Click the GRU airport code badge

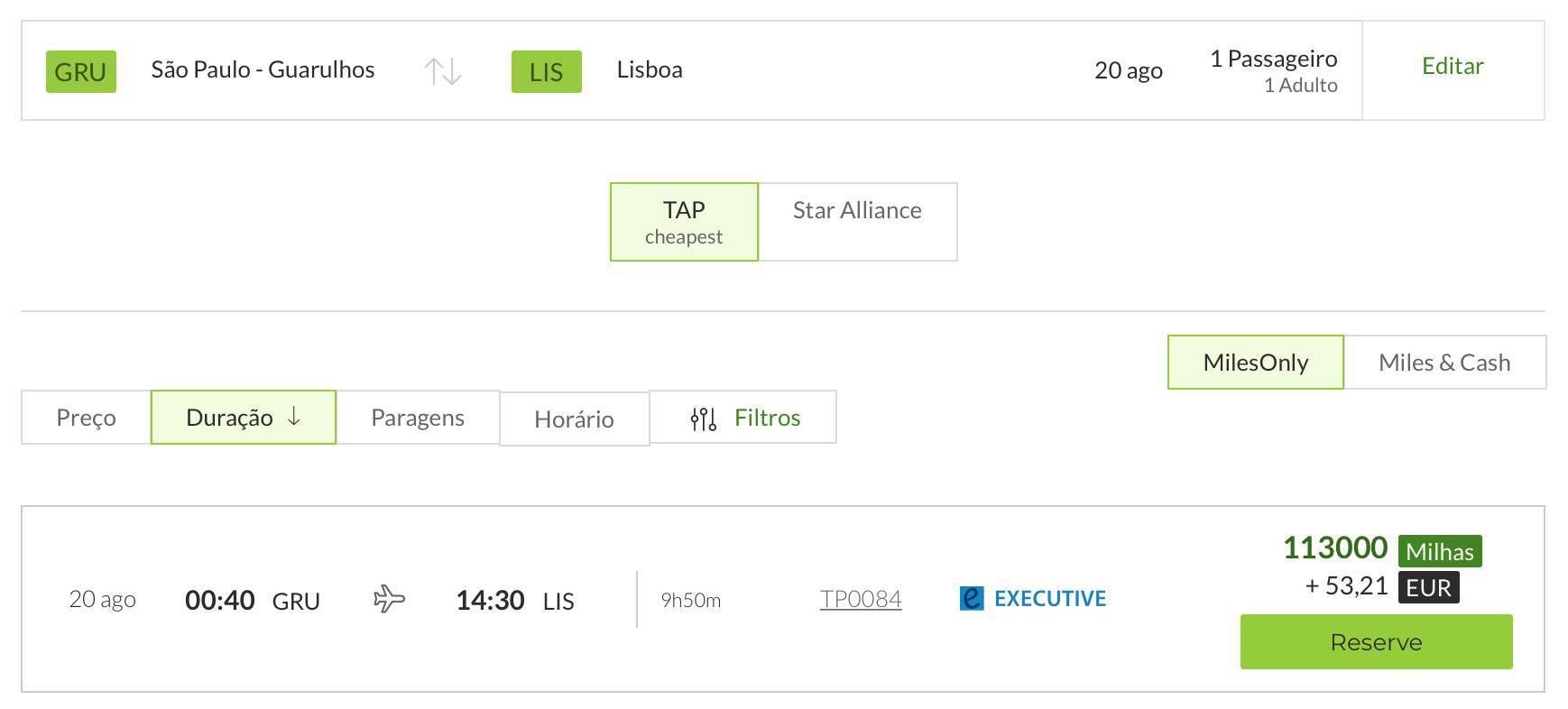81,71
